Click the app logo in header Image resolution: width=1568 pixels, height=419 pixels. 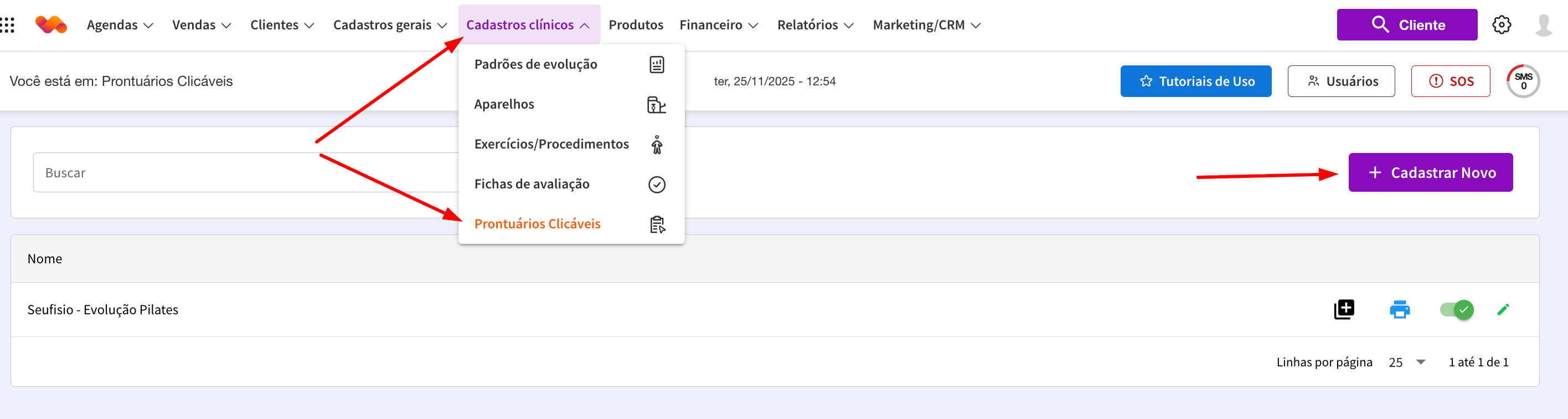tap(51, 25)
